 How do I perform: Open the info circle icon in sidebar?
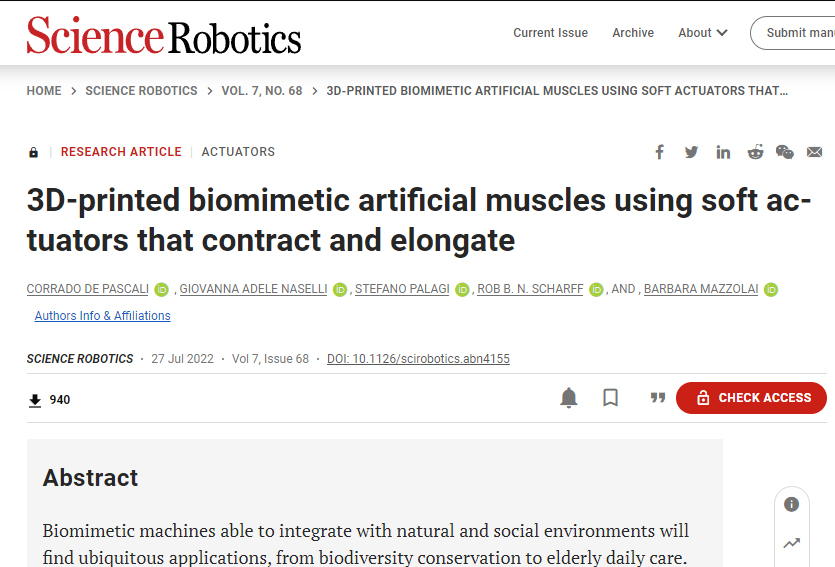(791, 504)
